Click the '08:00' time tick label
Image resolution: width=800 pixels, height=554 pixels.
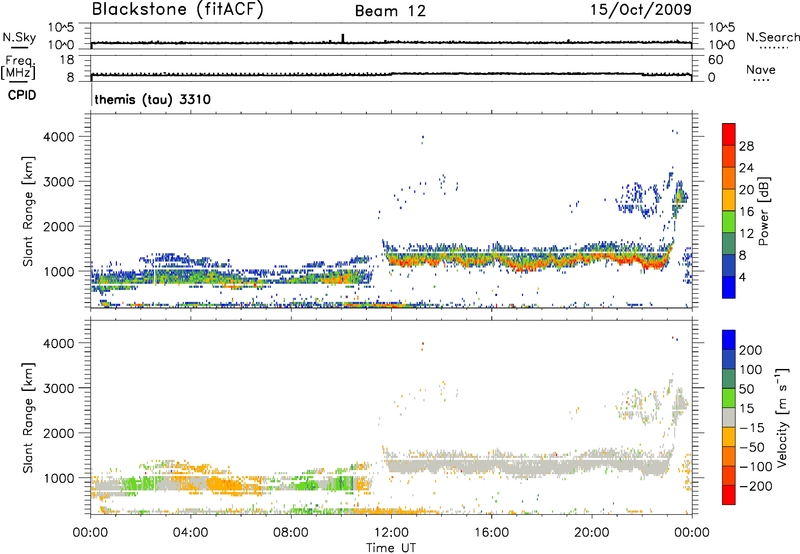[x=291, y=533]
